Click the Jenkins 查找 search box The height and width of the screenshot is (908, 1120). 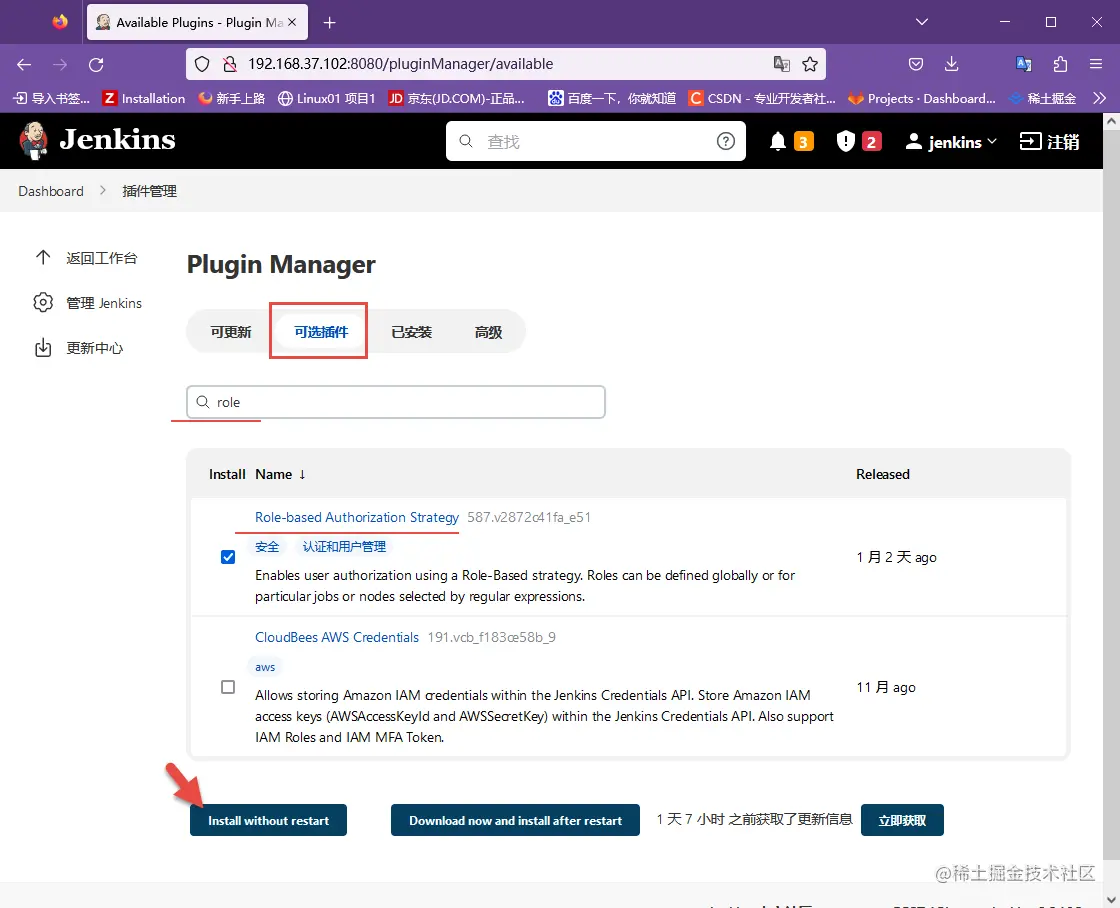point(596,141)
